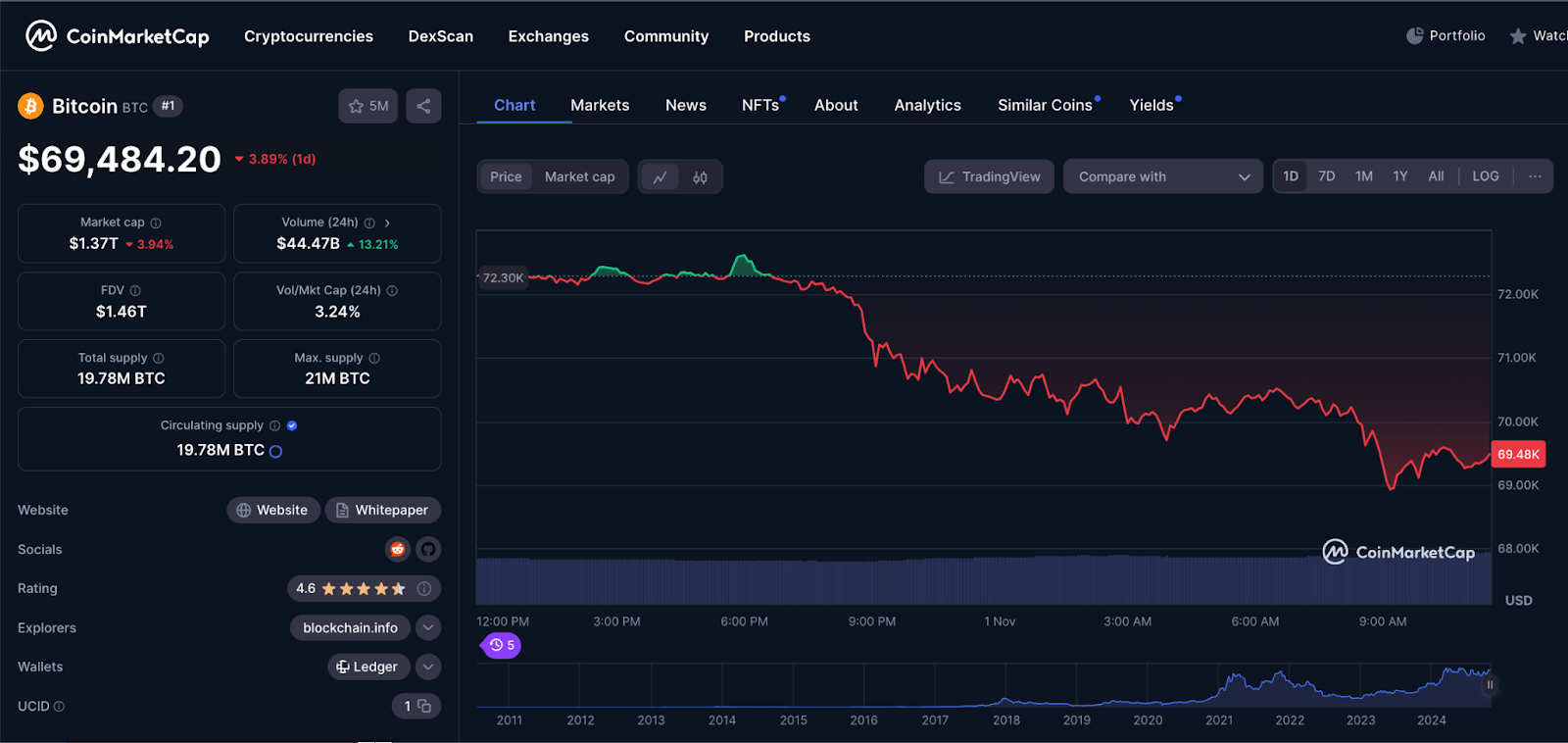Open the Compare with dropdown
This screenshot has width=1568, height=743.
[x=1163, y=176]
